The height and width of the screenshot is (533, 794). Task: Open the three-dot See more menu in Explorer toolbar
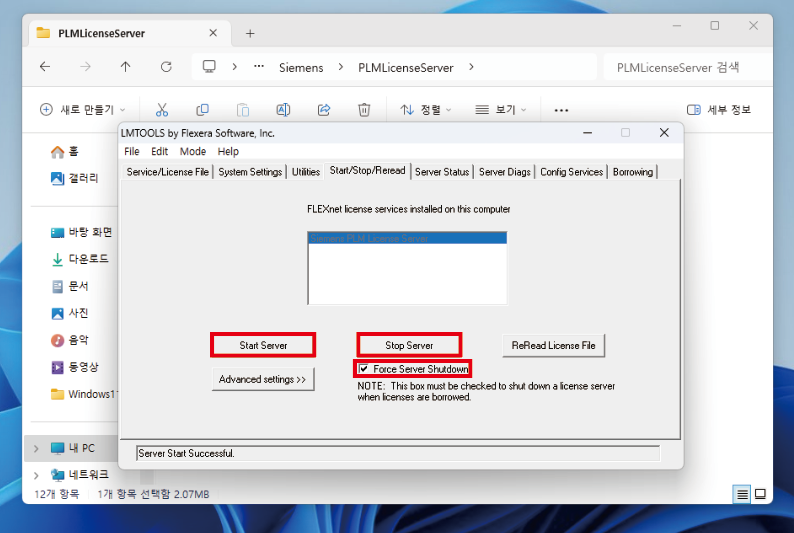(561, 110)
